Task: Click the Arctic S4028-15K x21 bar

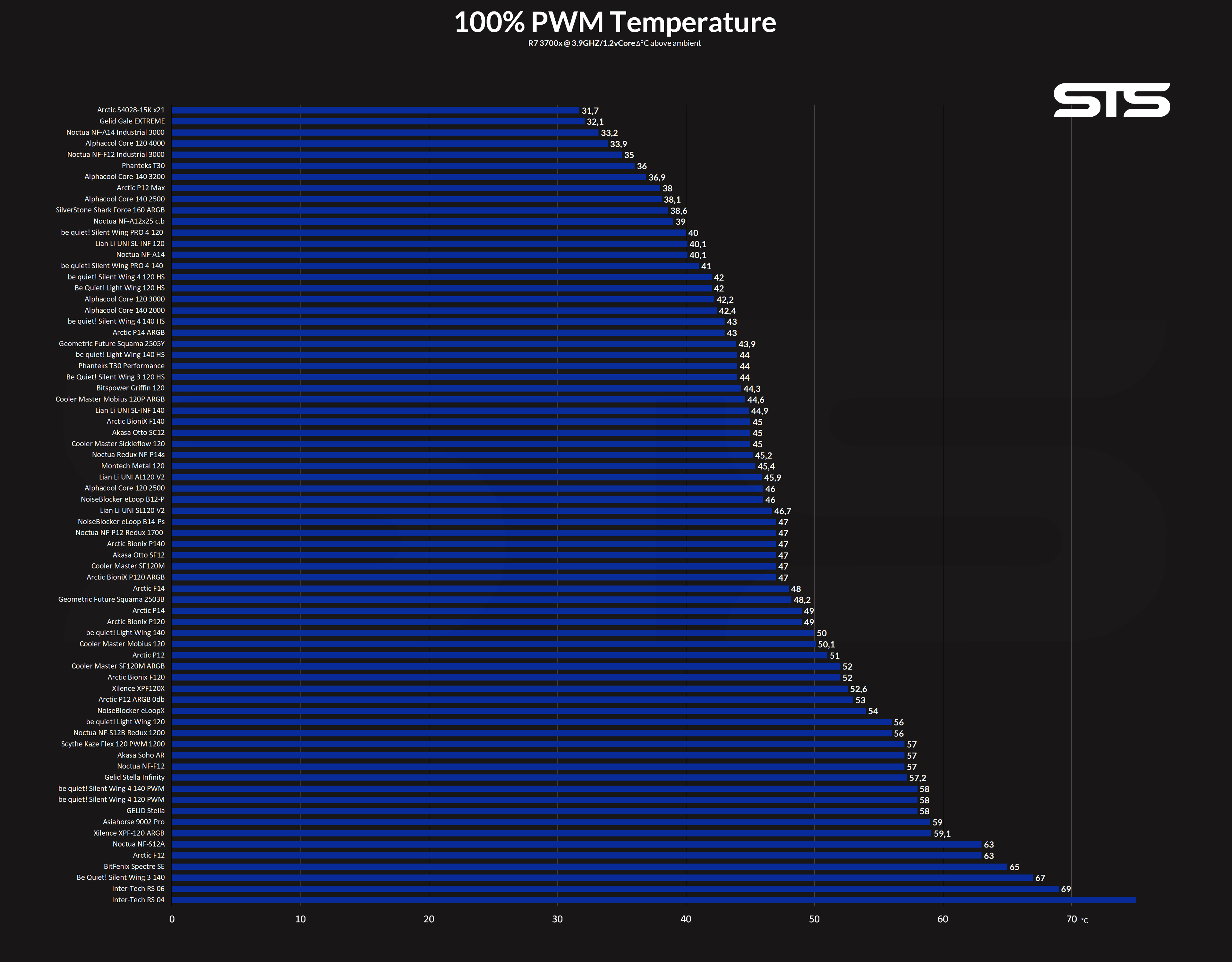Action: [x=376, y=111]
